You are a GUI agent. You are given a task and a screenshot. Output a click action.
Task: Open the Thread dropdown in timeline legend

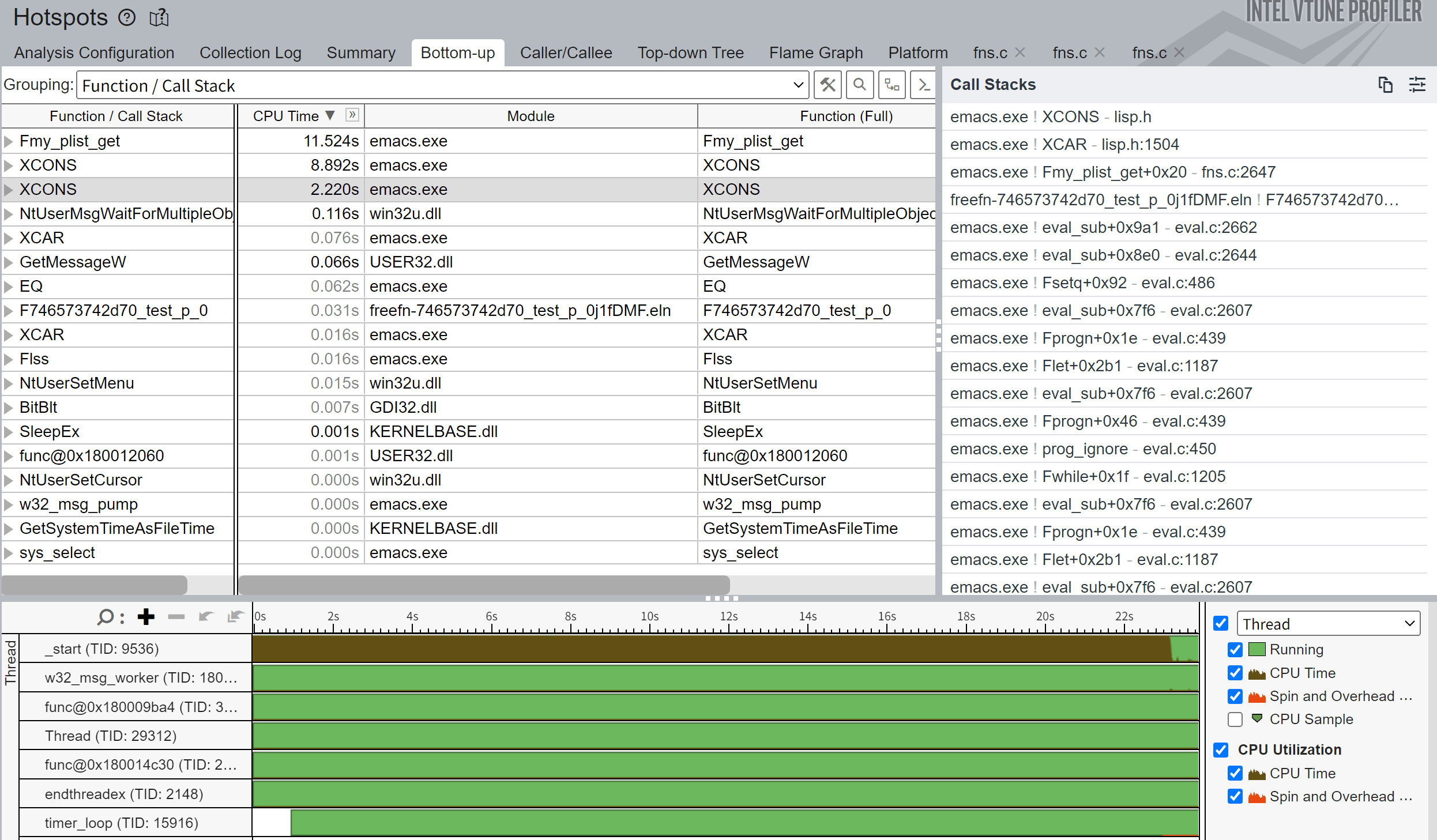point(1328,624)
